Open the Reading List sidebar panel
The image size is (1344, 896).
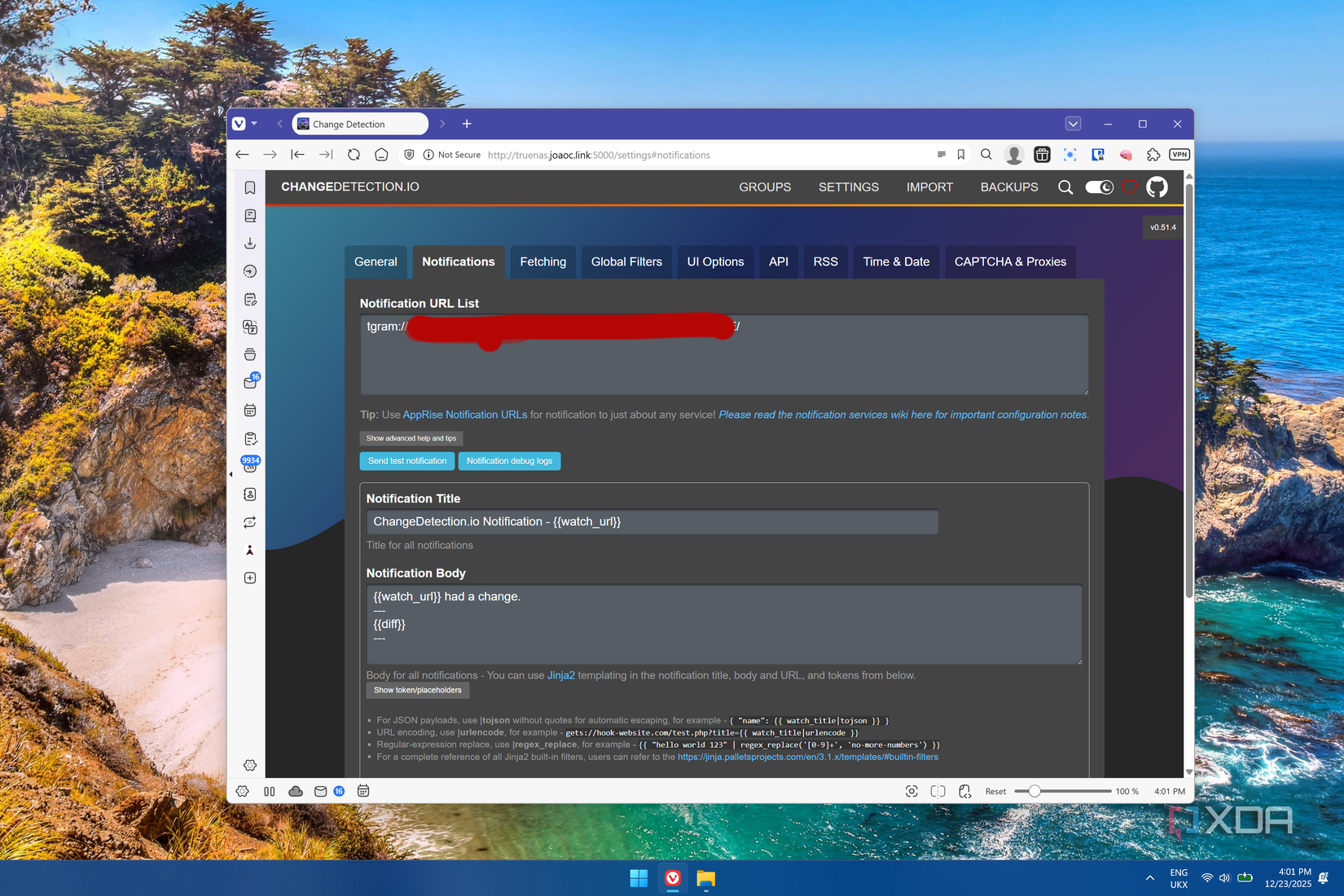[x=250, y=216]
